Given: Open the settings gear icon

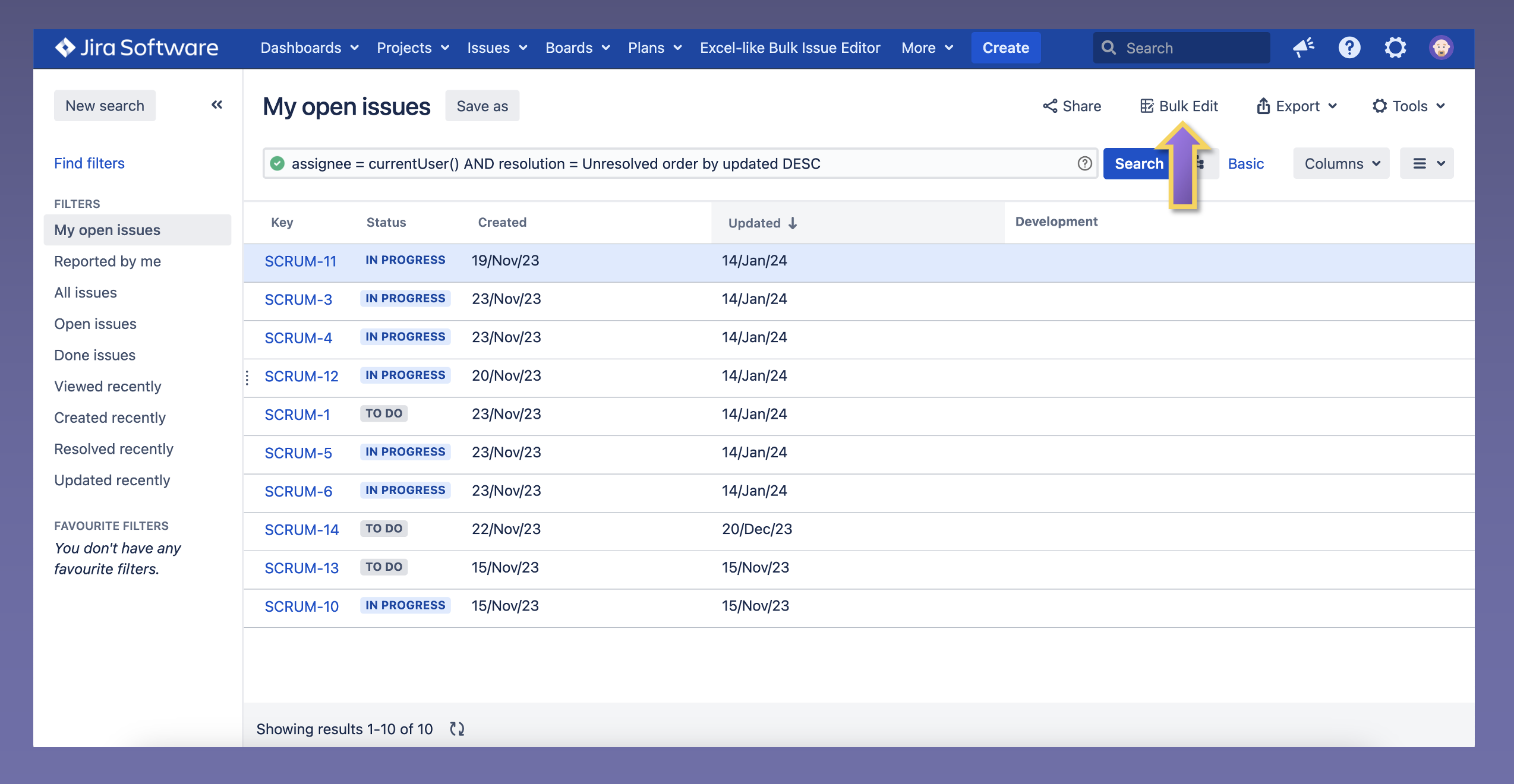Looking at the screenshot, I should pyautogui.click(x=1395, y=48).
